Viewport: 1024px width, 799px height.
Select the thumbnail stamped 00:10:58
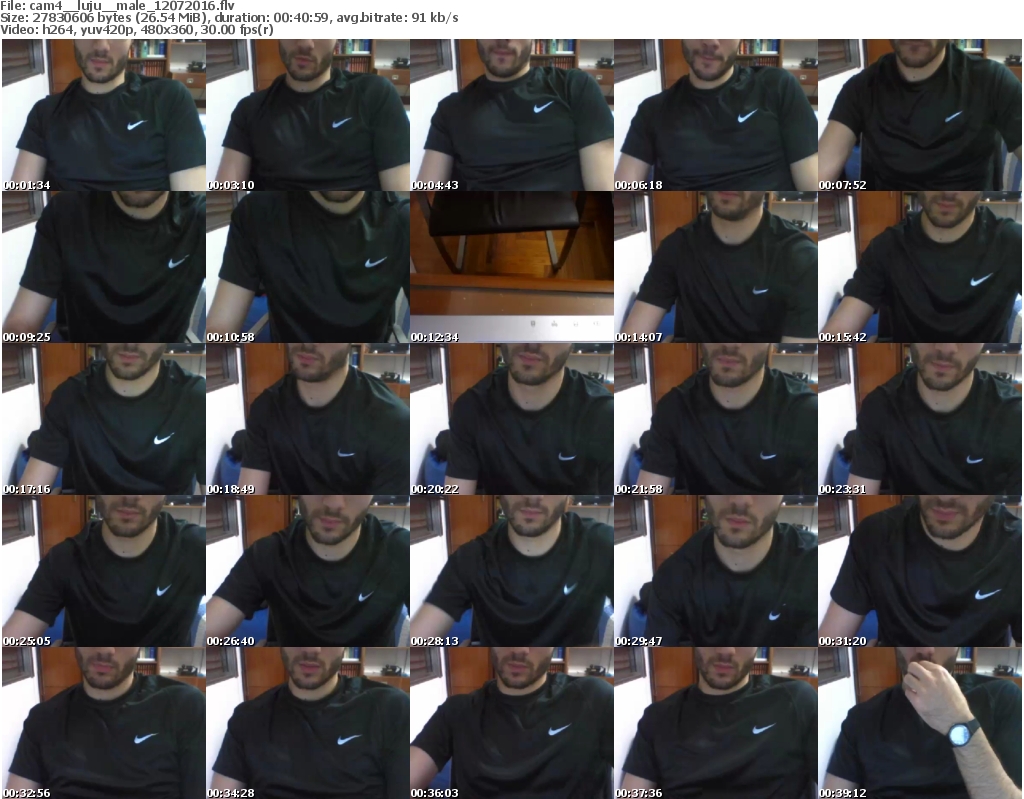coord(308,267)
